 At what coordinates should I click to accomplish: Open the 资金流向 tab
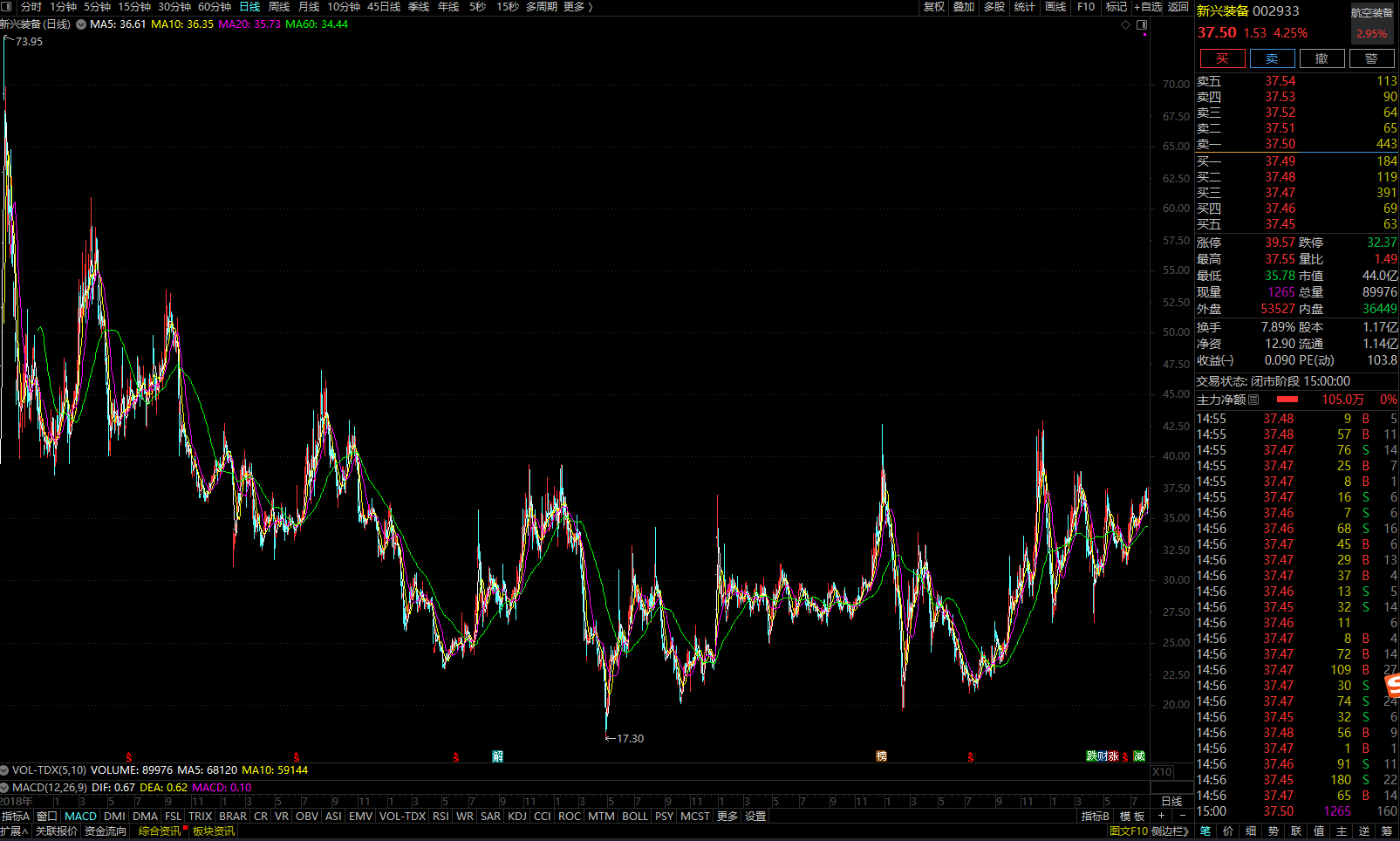(106, 831)
